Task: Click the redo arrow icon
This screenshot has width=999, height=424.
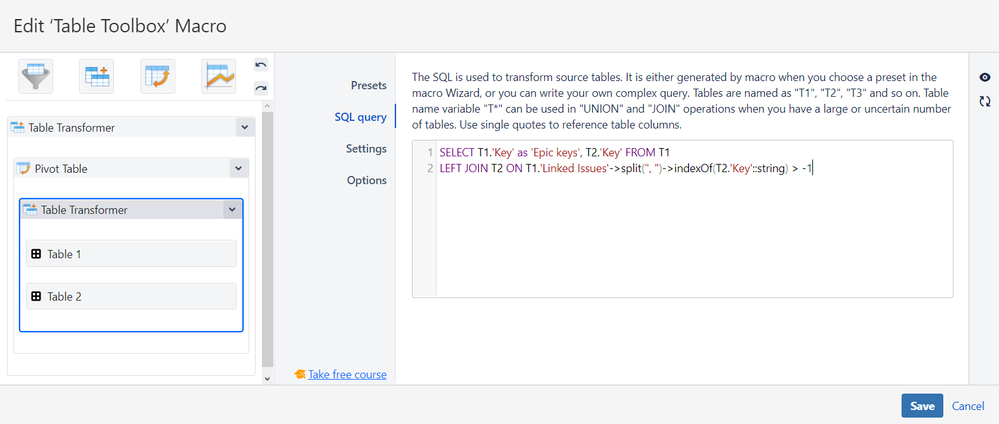Action: [x=261, y=88]
